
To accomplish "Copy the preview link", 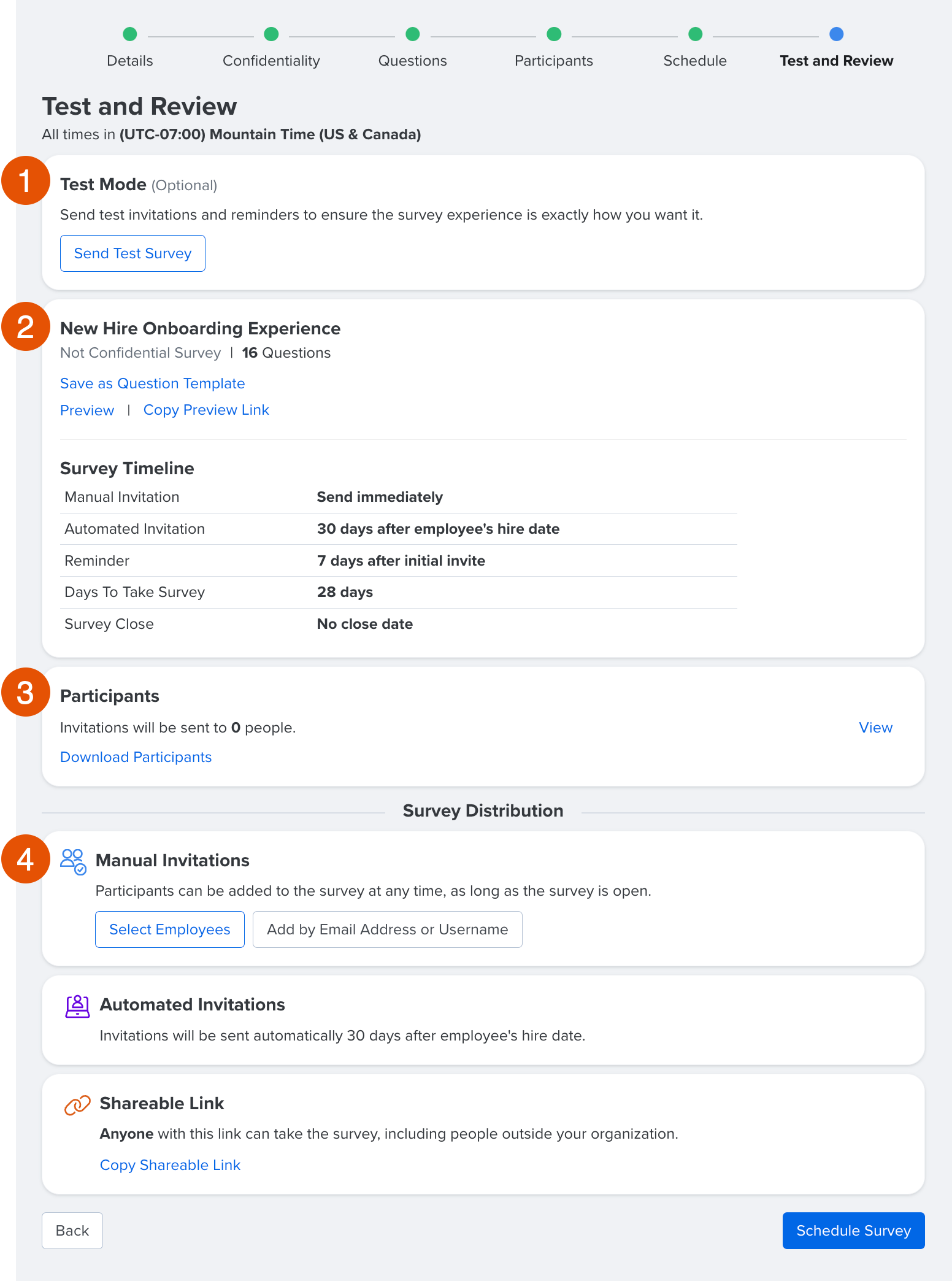I will point(206,410).
